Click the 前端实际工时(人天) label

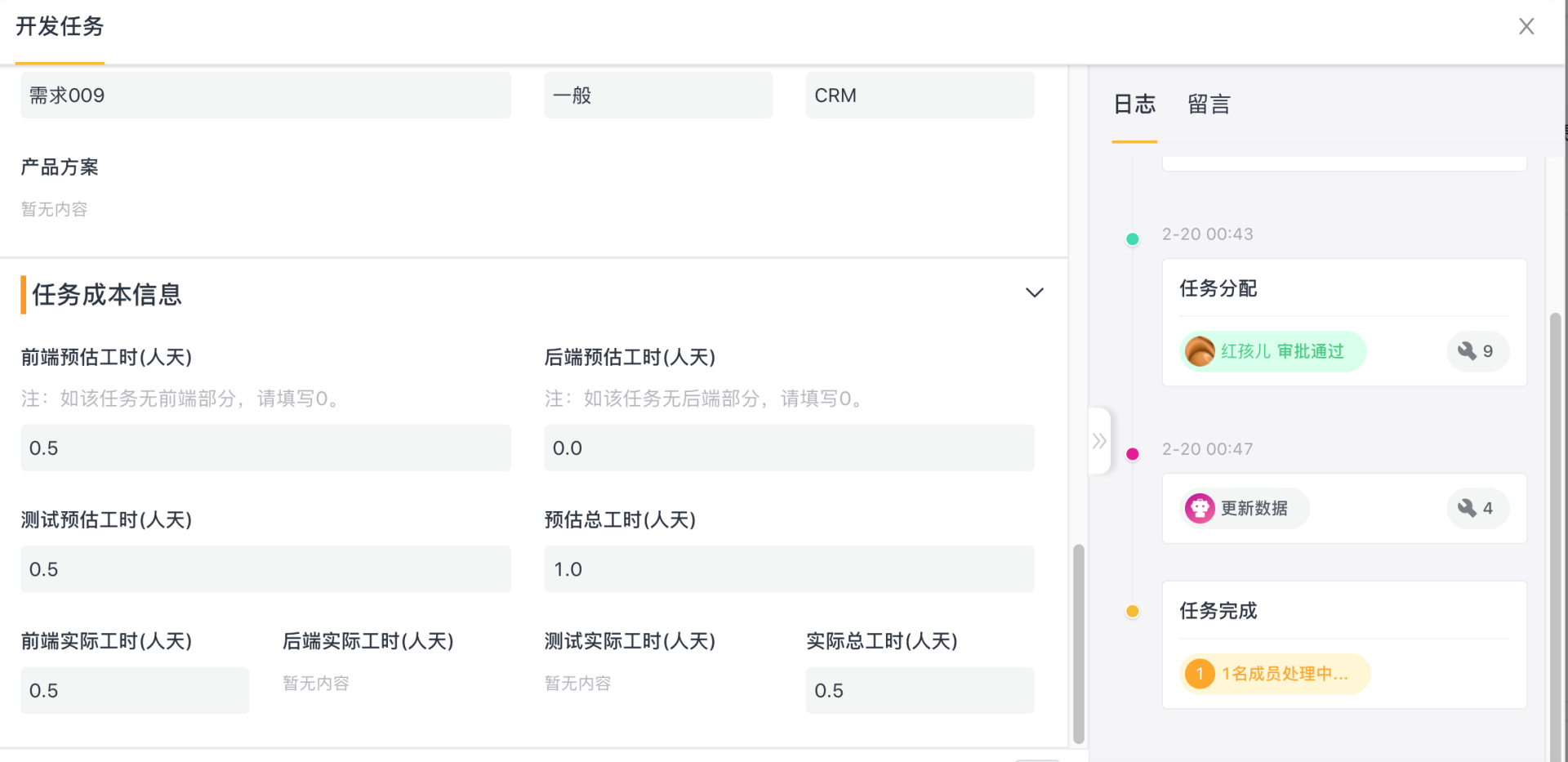106,641
